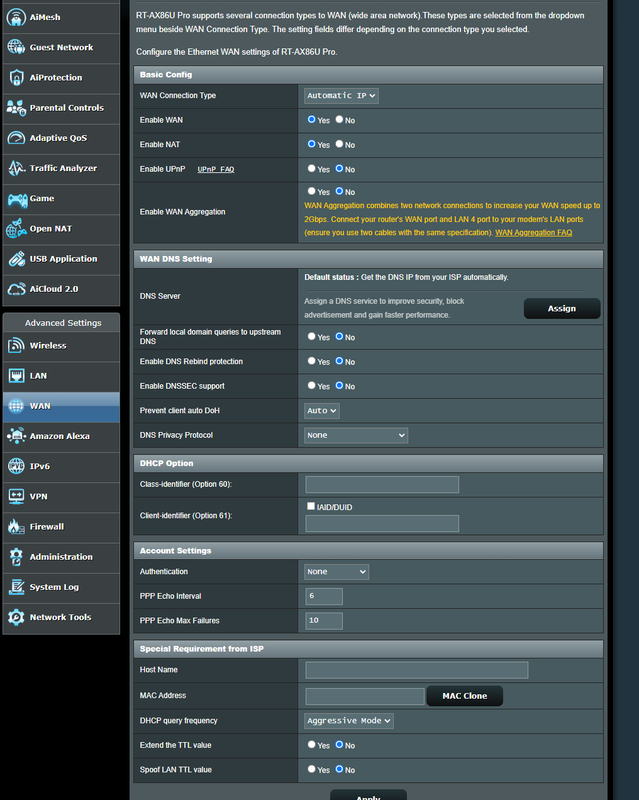
Task: Open the DHCP query frequency dropdown
Action: tap(349, 721)
